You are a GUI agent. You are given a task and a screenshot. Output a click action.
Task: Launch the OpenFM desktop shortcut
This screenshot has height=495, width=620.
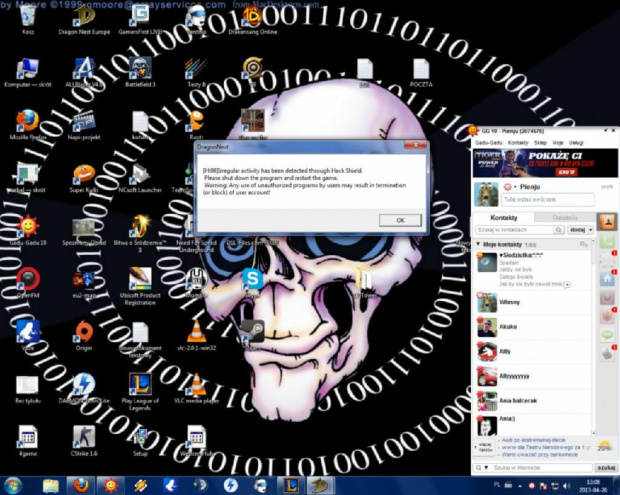pos(28,282)
